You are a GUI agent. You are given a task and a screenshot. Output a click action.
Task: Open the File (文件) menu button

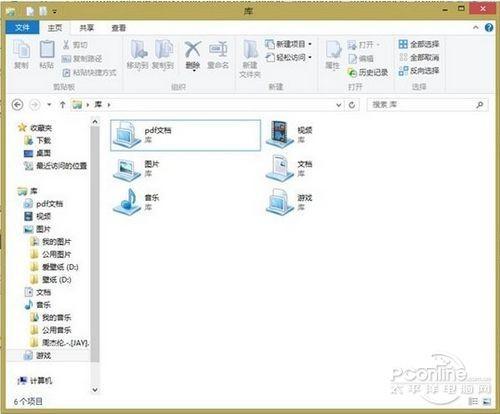click(x=22, y=28)
